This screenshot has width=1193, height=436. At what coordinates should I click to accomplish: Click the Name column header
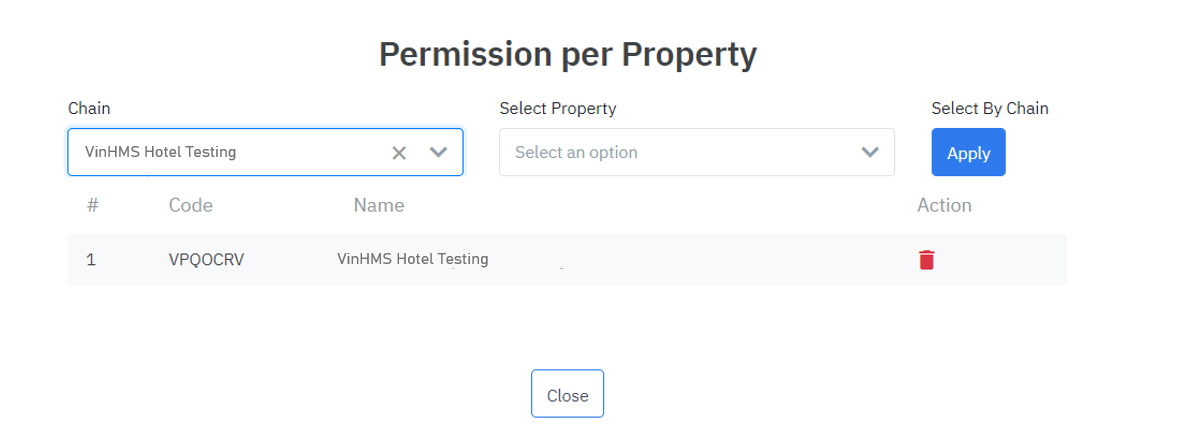tap(379, 205)
